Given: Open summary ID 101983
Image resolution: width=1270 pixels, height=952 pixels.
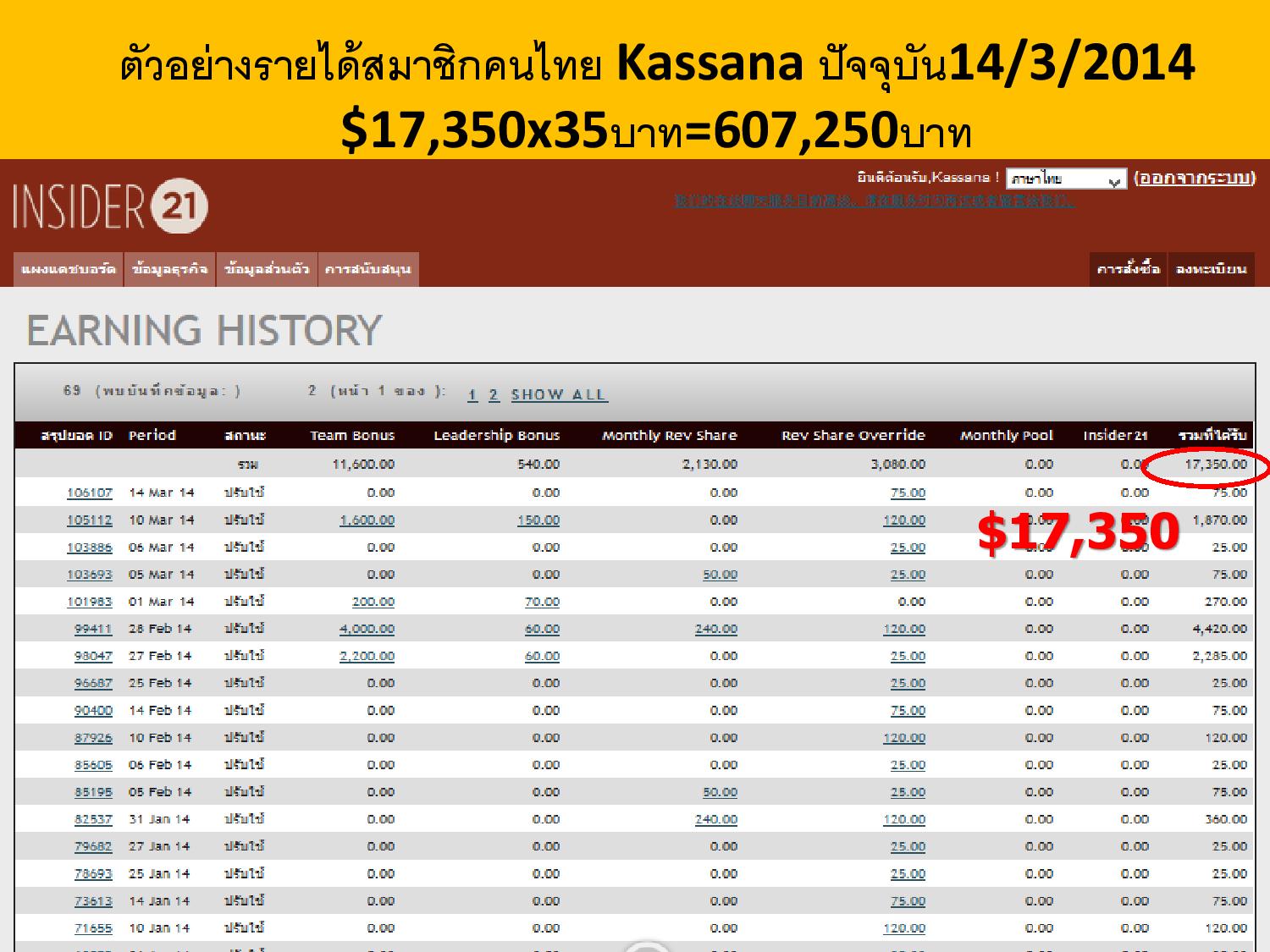Looking at the screenshot, I should [x=90, y=602].
